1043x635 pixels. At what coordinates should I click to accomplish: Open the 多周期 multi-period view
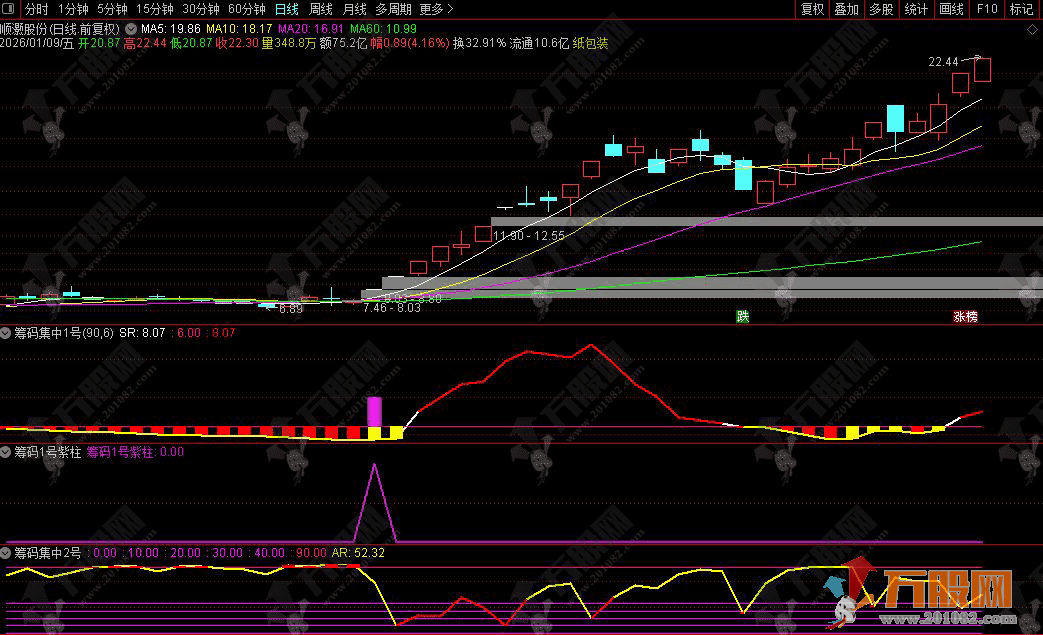(393, 9)
